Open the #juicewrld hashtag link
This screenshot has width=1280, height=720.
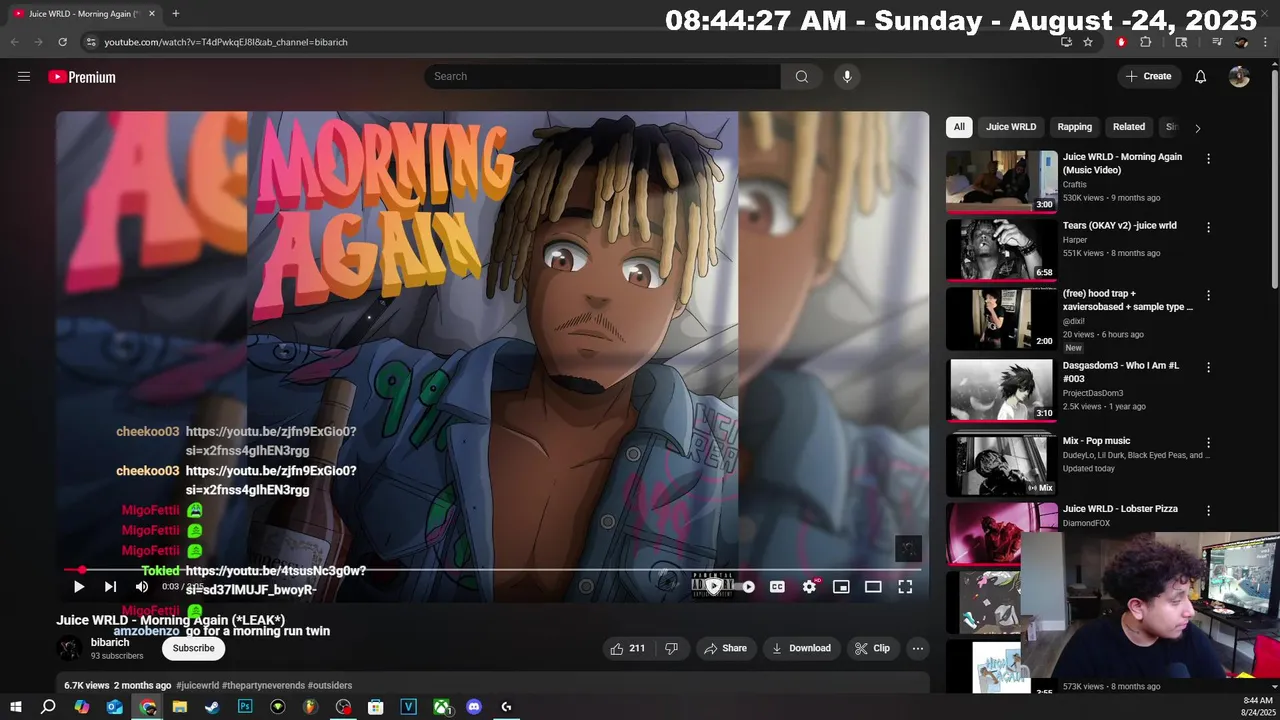[197, 685]
